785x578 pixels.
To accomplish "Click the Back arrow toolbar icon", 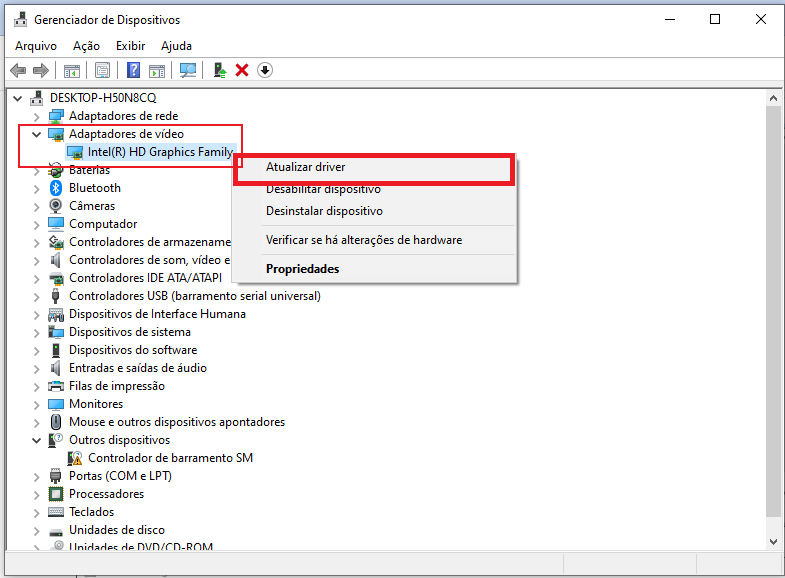I will click(x=18, y=70).
